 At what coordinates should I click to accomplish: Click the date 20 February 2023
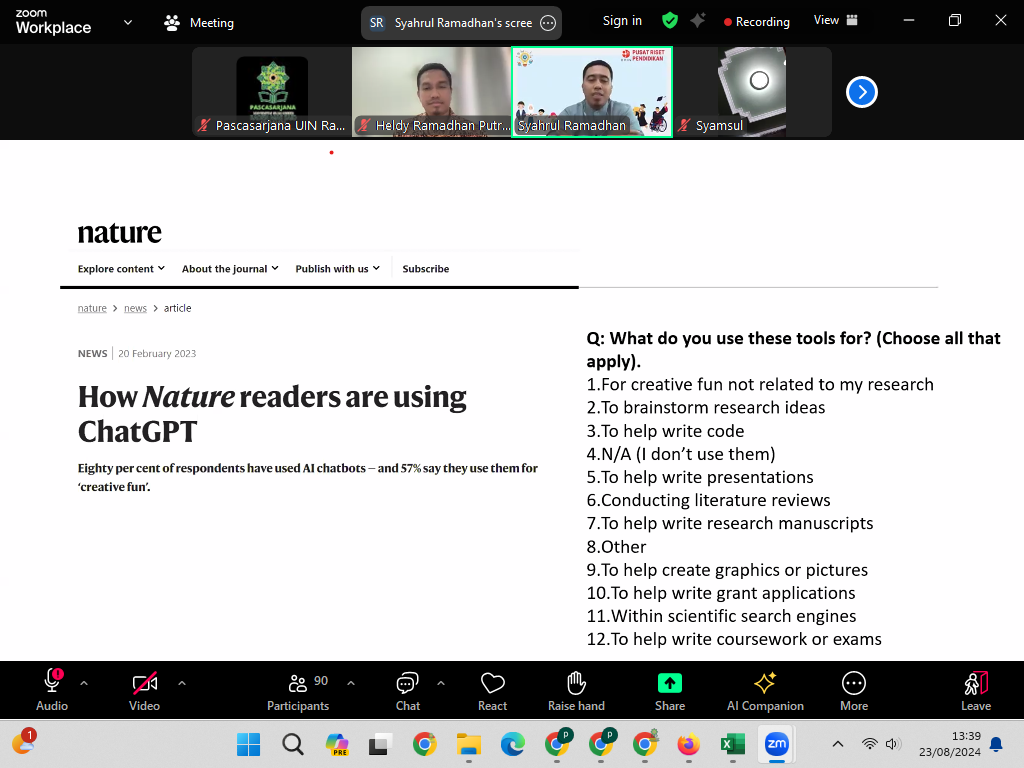157,353
